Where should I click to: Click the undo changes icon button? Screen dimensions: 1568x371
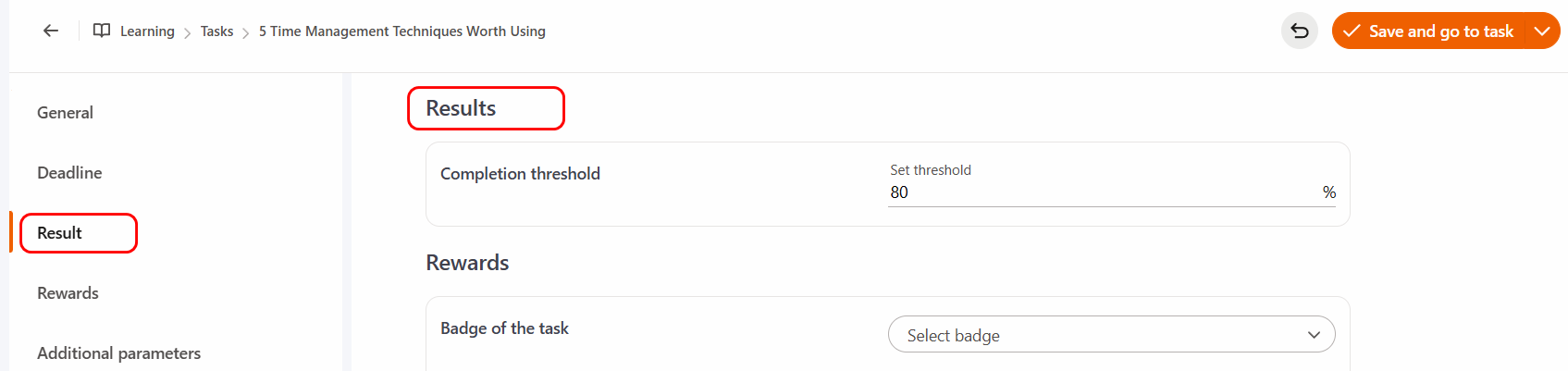tap(1299, 31)
